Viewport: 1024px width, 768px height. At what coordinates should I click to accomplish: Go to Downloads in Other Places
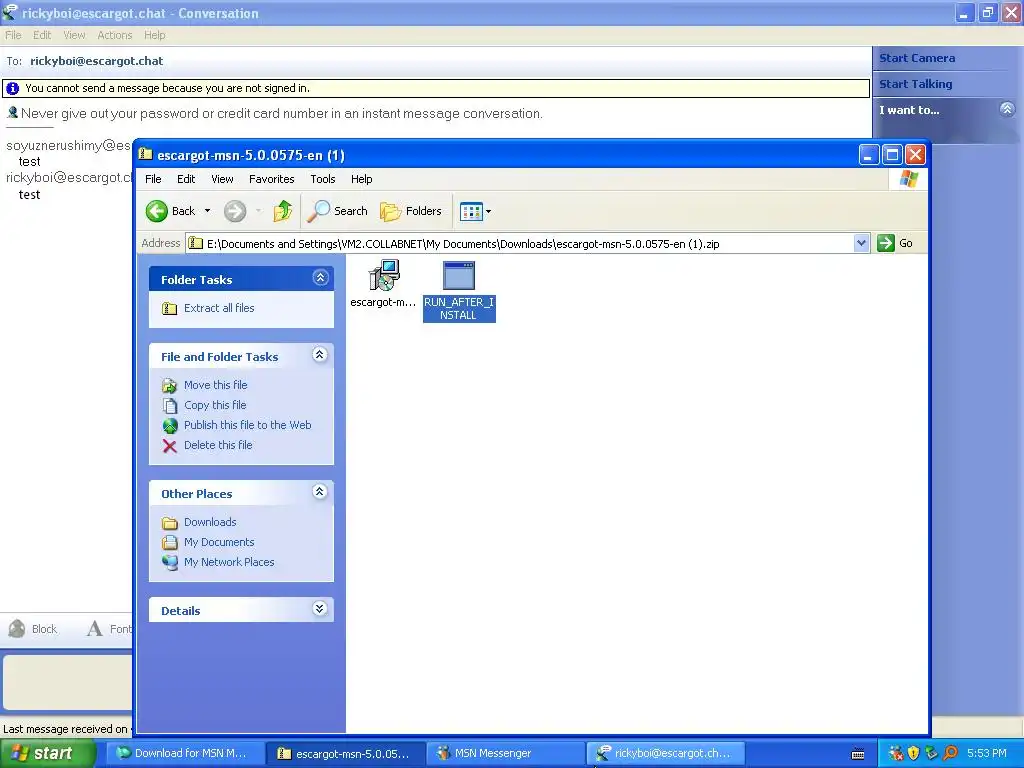(x=210, y=522)
